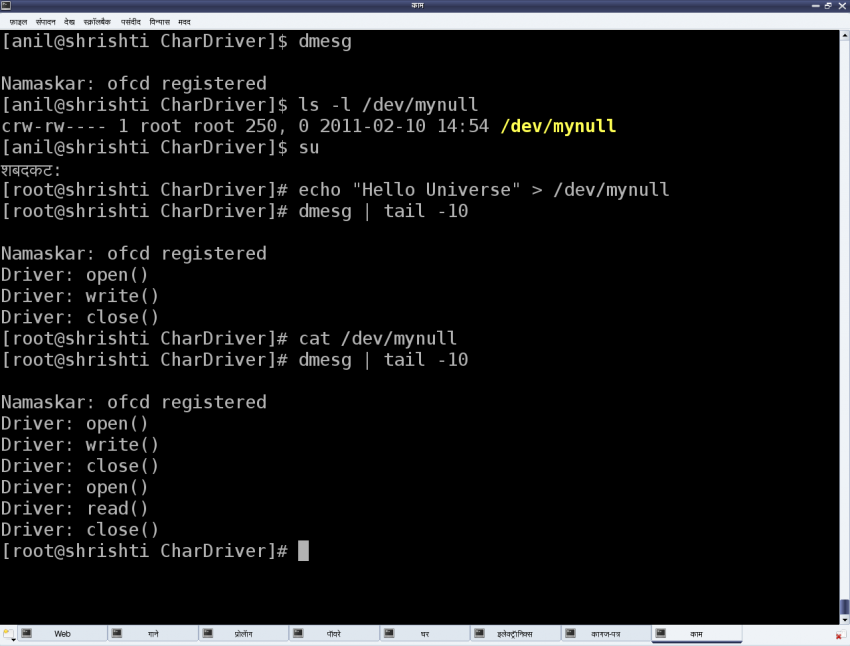Click the highlighted /dev/mynull text in terminal
Image resolution: width=850 pixels, height=646 pixels.
click(x=558, y=126)
